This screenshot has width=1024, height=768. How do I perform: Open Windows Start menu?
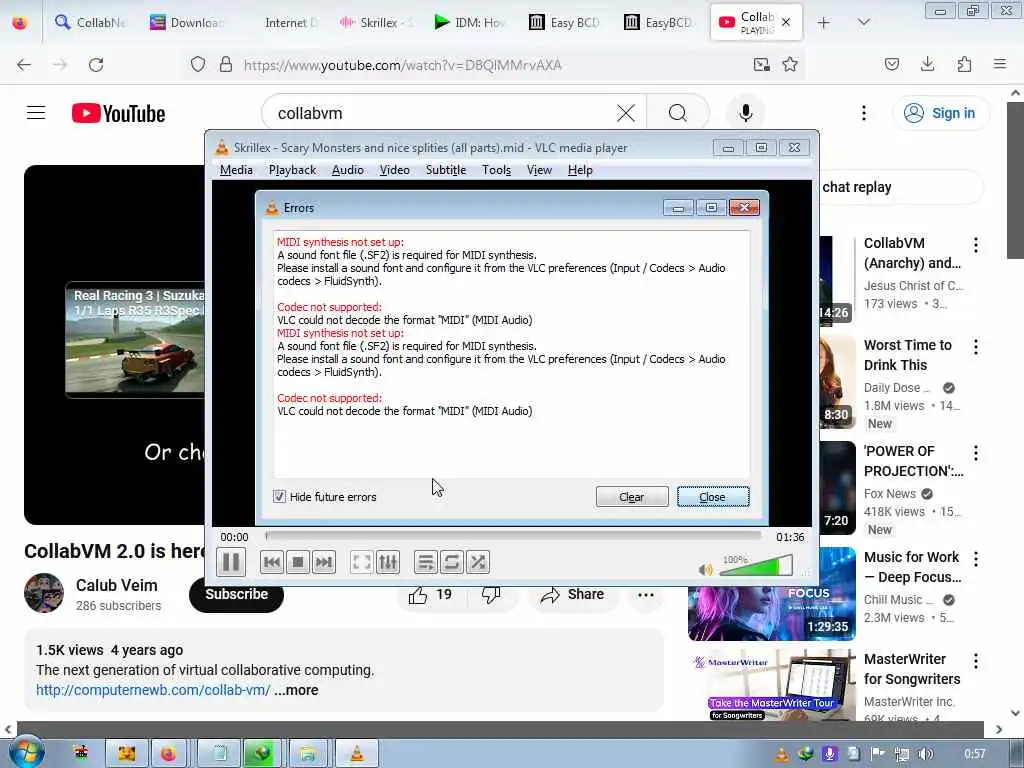point(25,752)
